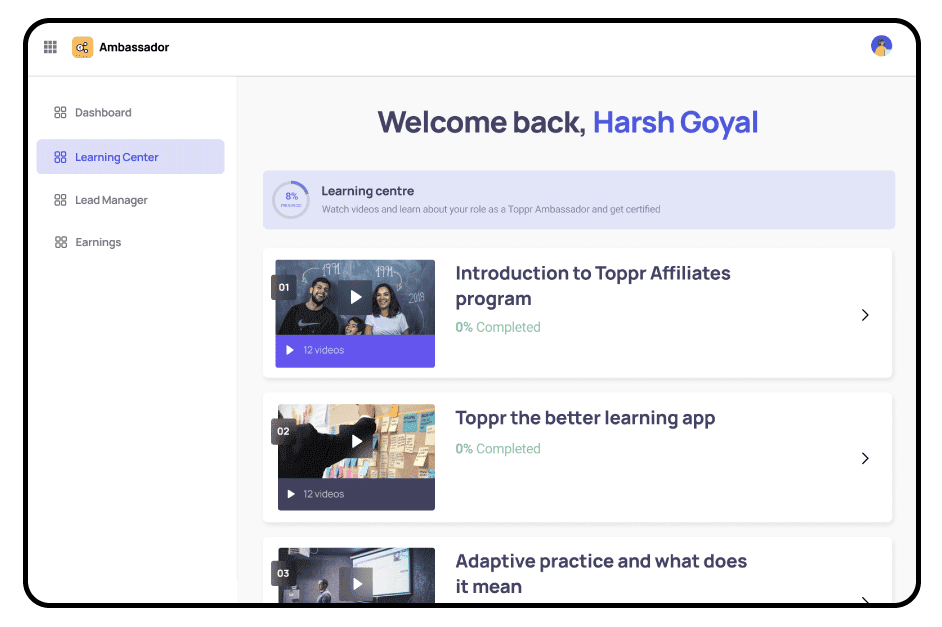Click the Learning centre banner heading

[368, 191]
